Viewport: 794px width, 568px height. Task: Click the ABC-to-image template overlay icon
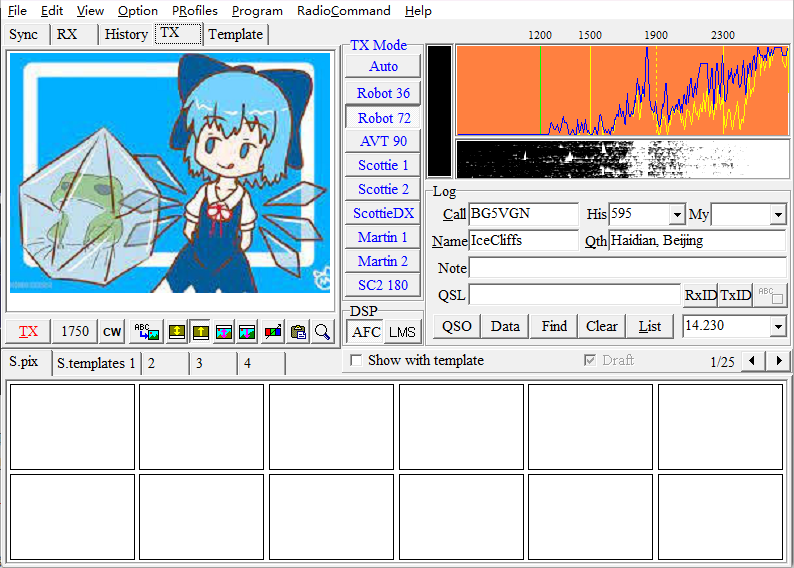[x=146, y=332]
